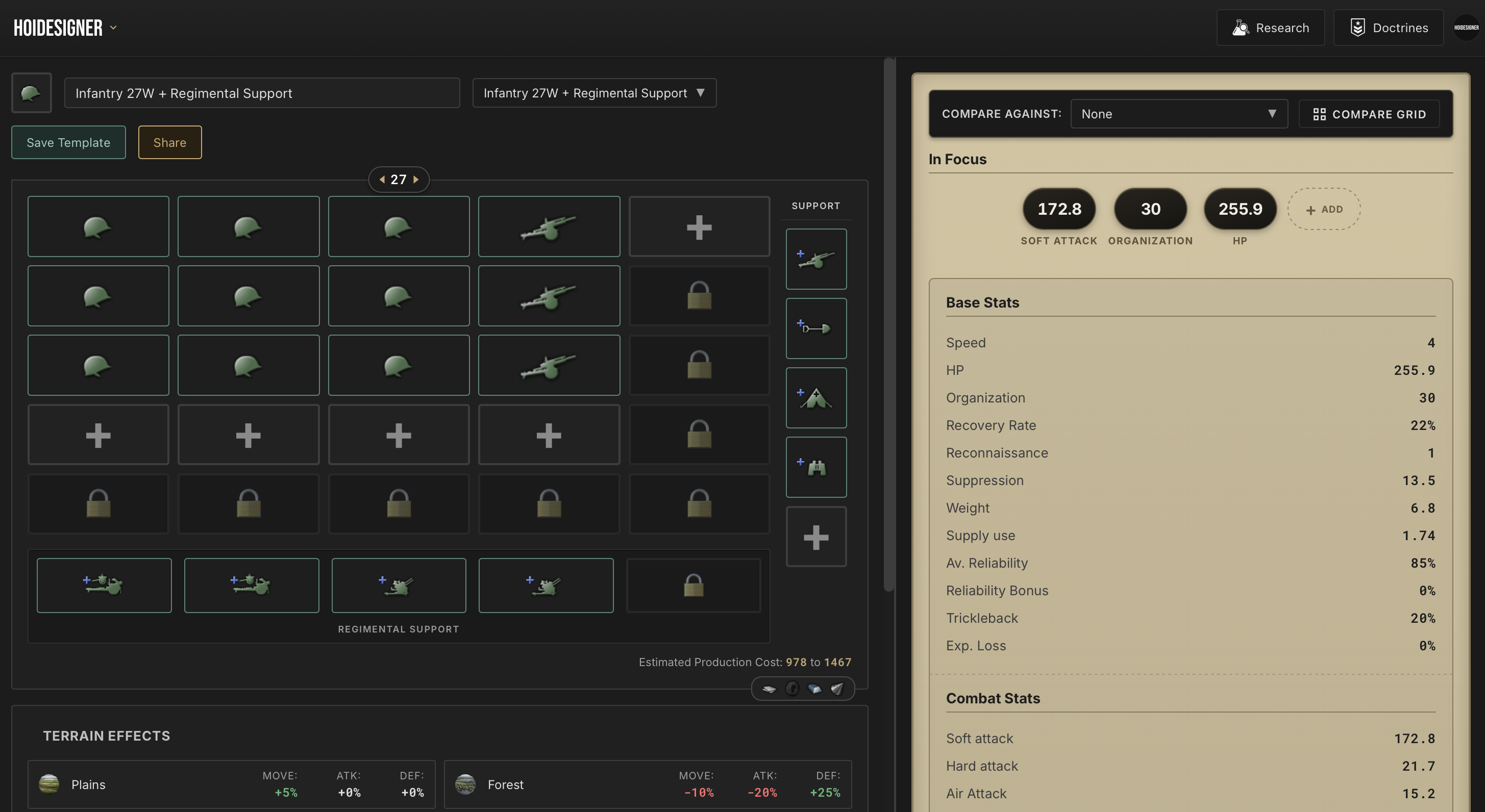Click the rubber tire resource icon
The image size is (1485, 812).
[792, 689]
